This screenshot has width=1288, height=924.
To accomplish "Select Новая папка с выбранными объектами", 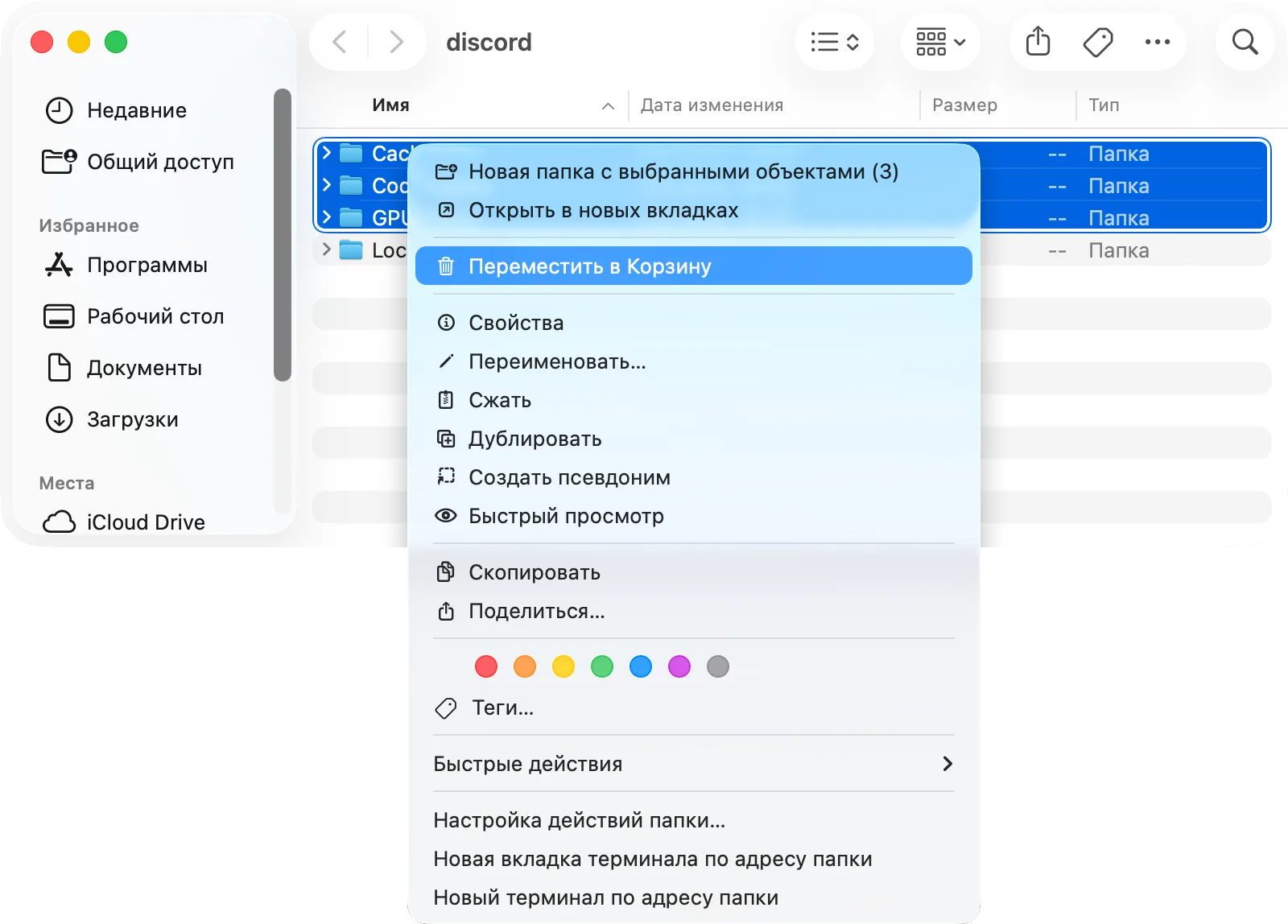I will 694,171.
